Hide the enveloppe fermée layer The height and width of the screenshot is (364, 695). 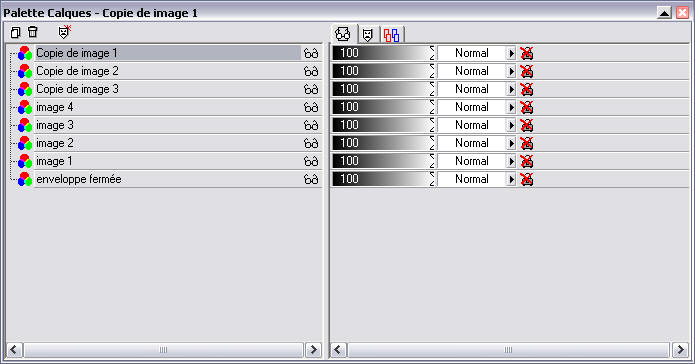(311, 180)
